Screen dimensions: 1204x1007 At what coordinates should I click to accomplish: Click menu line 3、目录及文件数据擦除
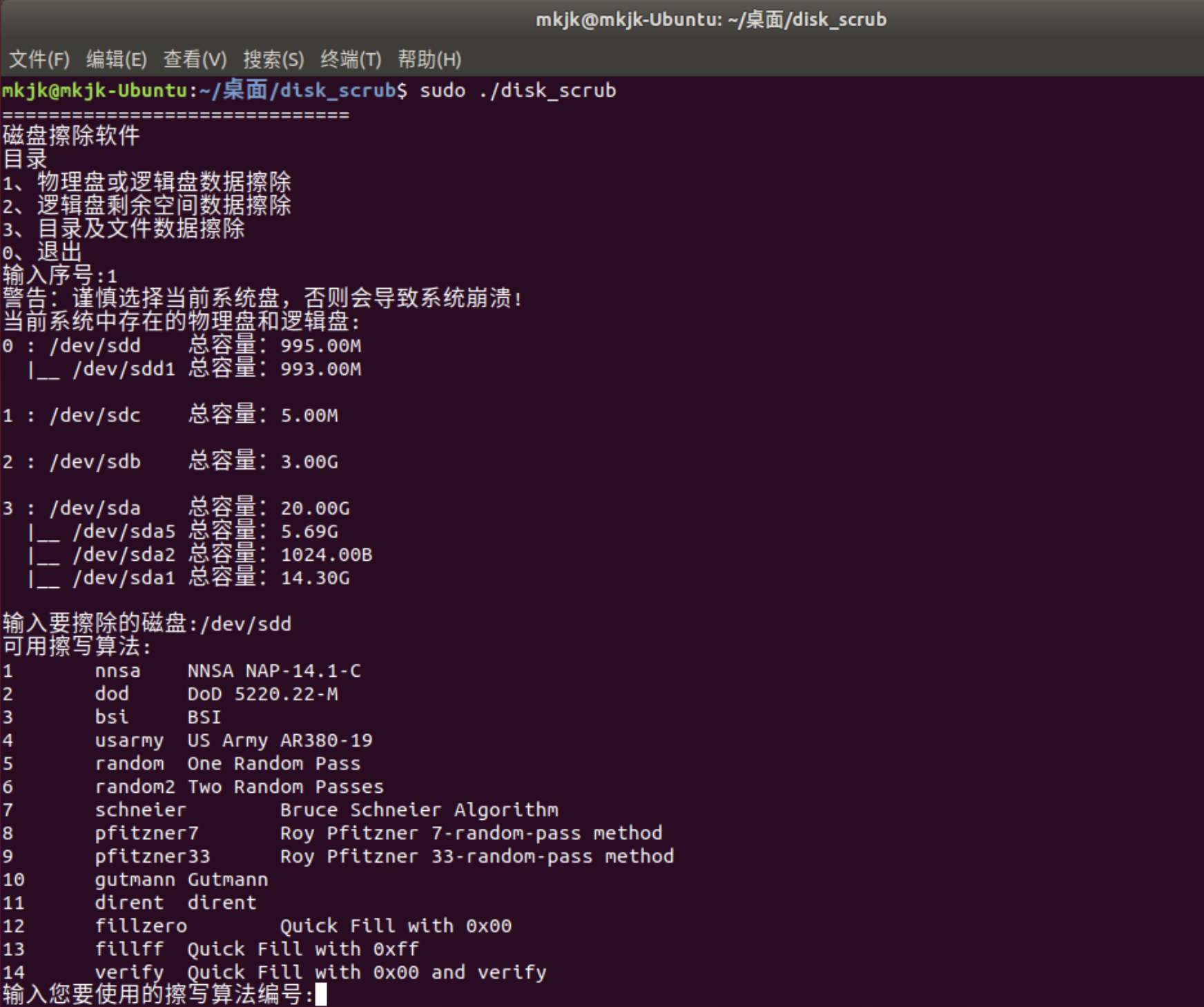pyautogui.click(x=124, y=229)
